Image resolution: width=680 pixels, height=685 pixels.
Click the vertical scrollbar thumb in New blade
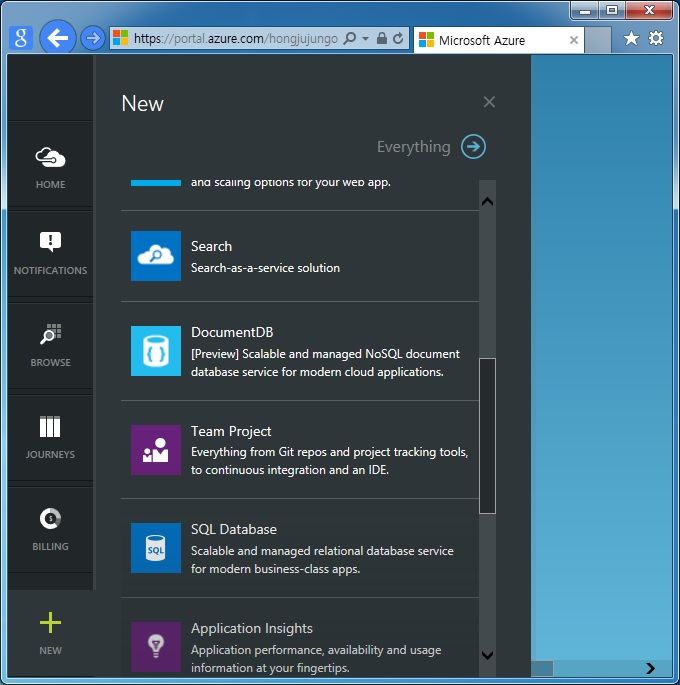487,436
